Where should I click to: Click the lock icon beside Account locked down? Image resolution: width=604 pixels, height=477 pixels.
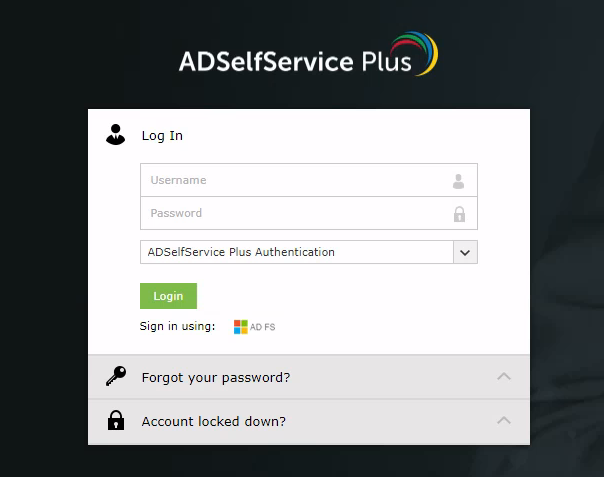click(116, 420)
